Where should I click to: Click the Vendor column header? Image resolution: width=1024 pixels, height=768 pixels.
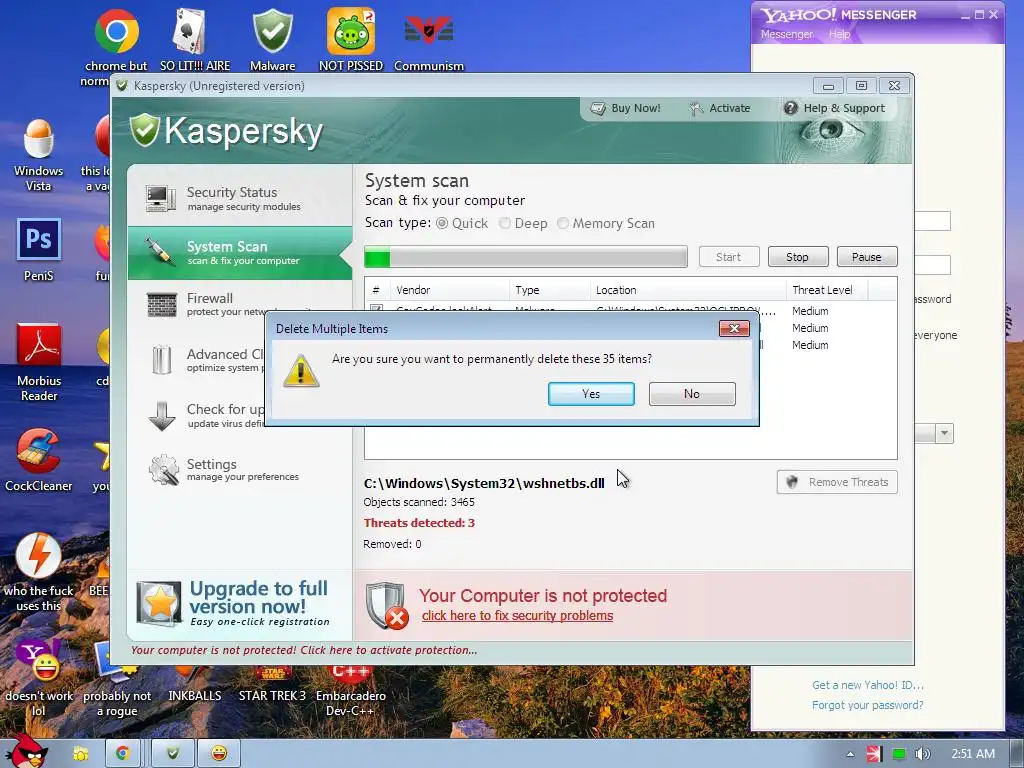450,290
